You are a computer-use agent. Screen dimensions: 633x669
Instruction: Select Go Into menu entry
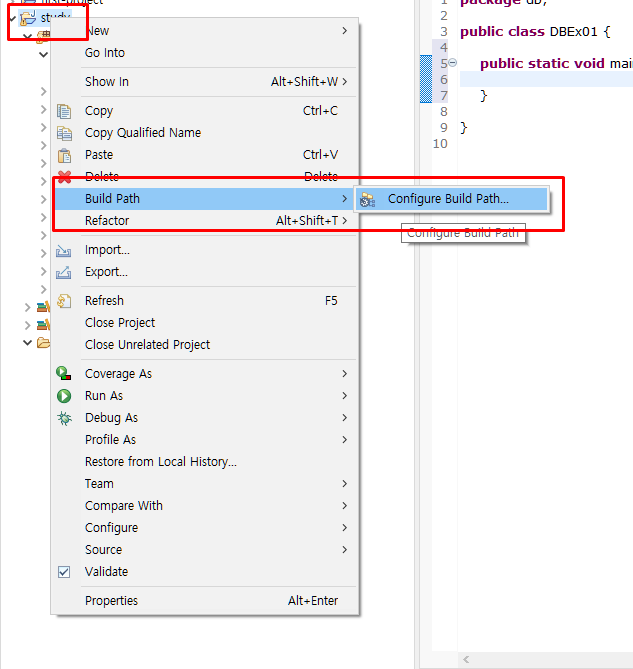click(x=205, y=53)
